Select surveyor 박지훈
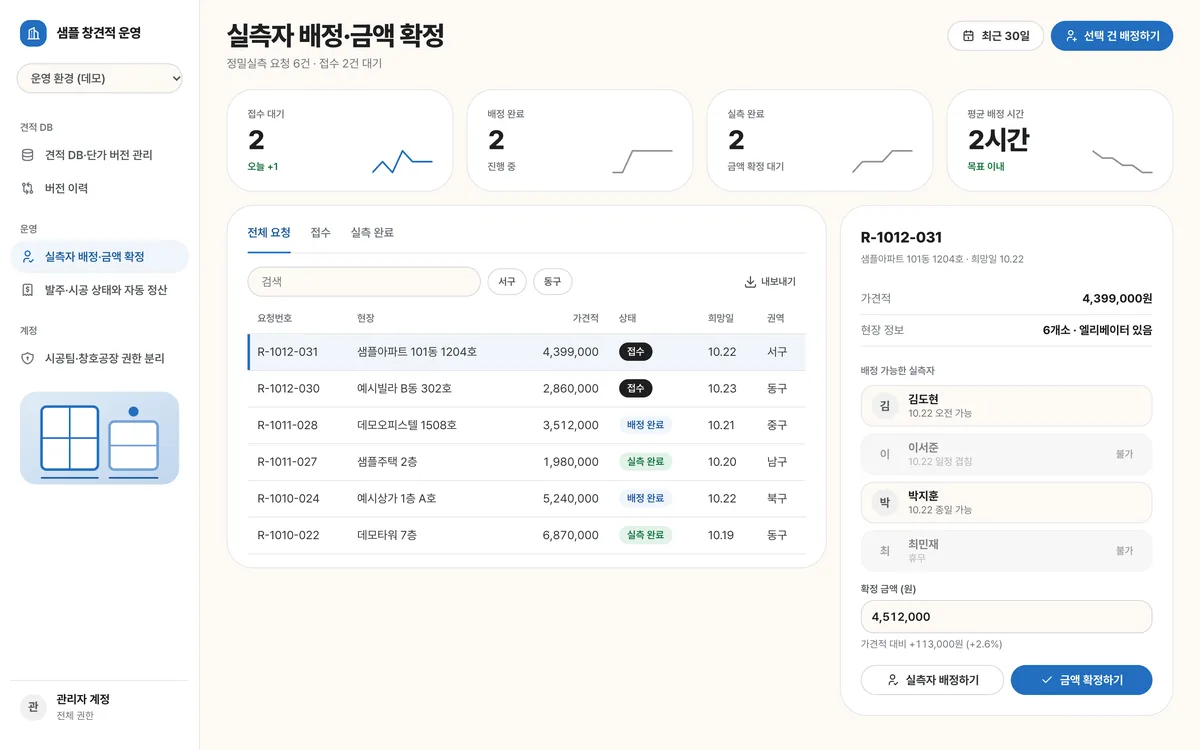This screenshot has height=750, width=1200. (1006, 502)
